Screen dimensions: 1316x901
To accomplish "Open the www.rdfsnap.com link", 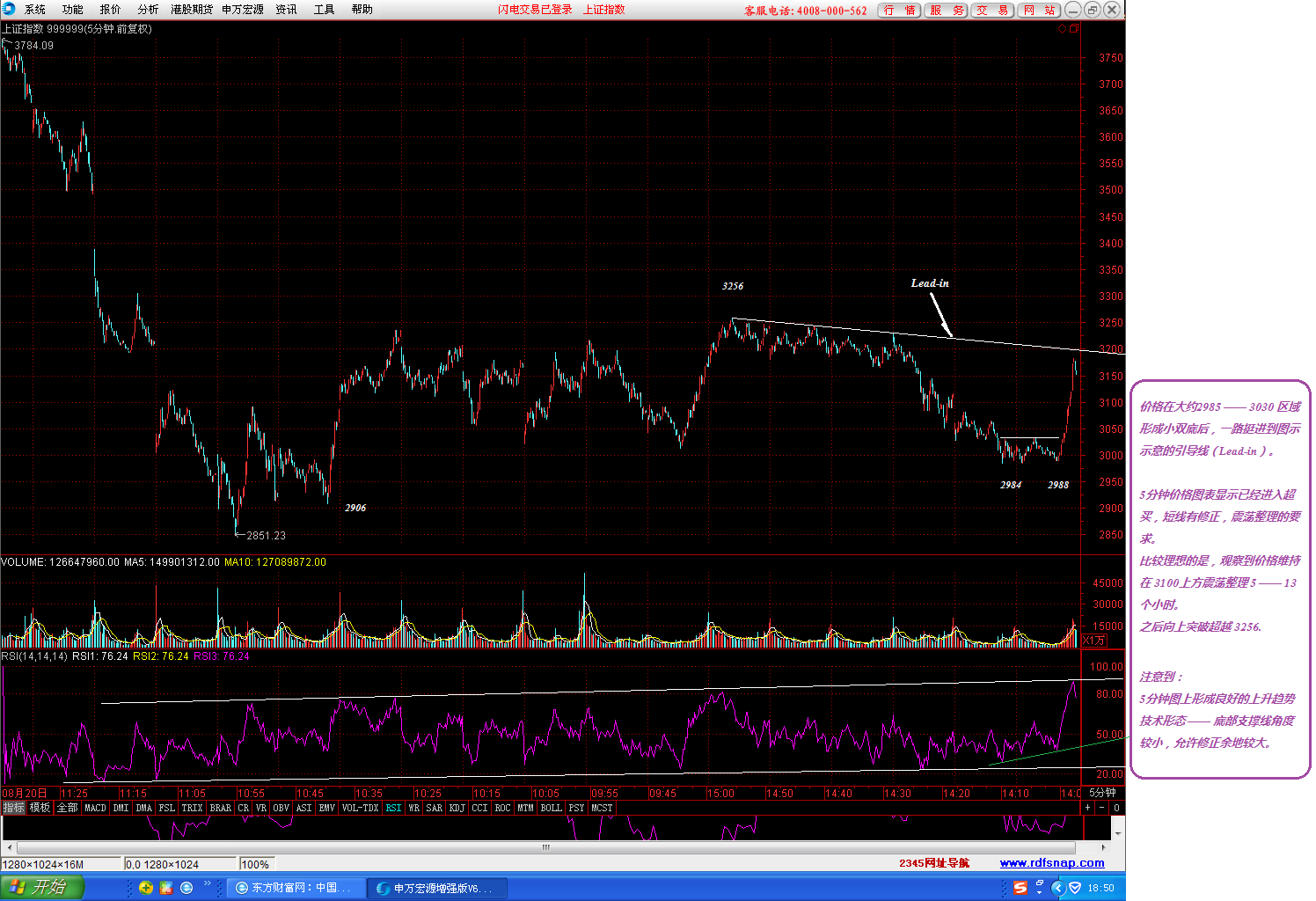I will [1052, 863].
